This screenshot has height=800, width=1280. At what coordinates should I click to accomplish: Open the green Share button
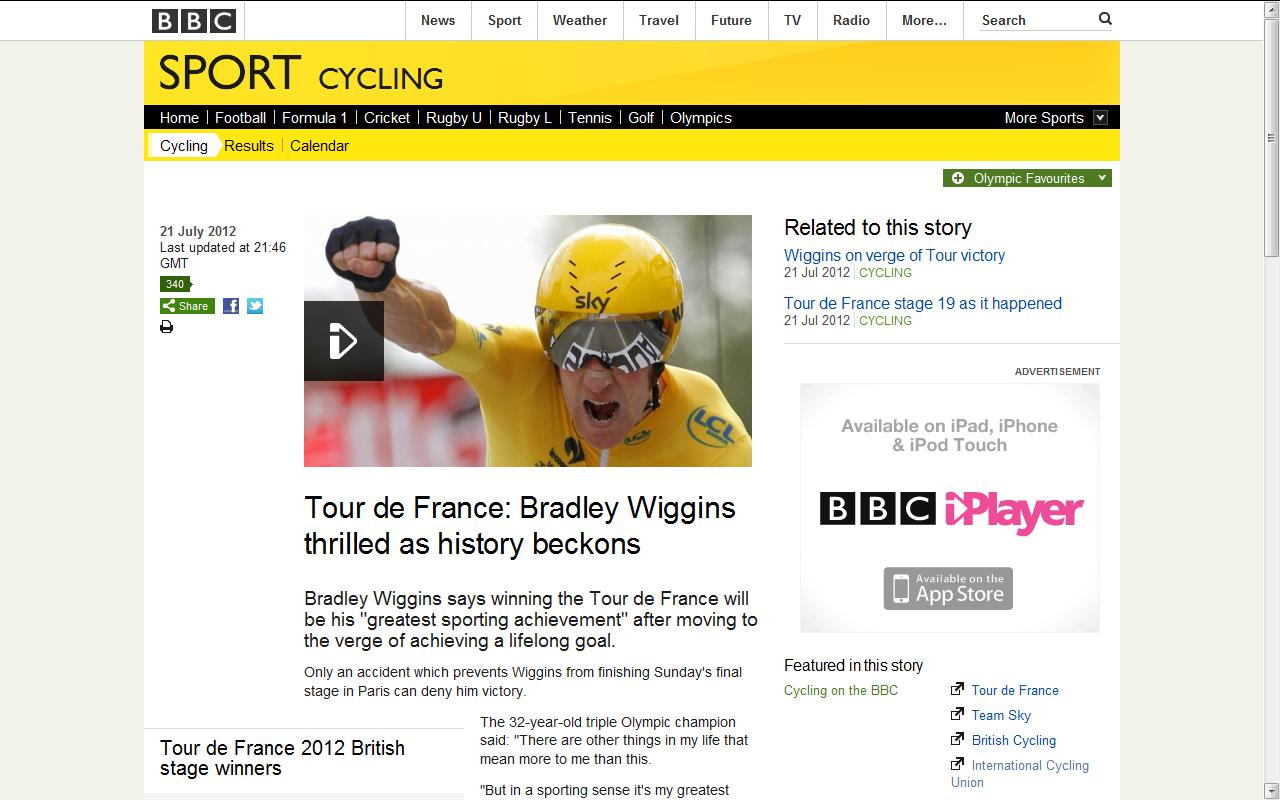[x=187, y=306]
